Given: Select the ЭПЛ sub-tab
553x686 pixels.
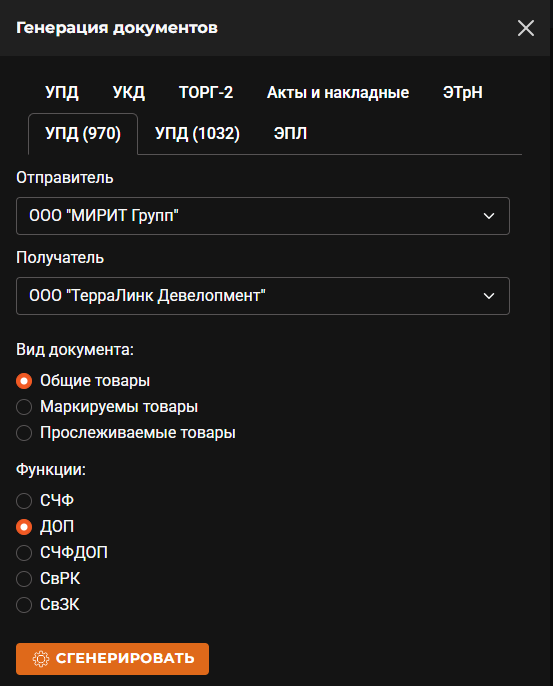Looking at the screenshot, I should click(290, 133).
